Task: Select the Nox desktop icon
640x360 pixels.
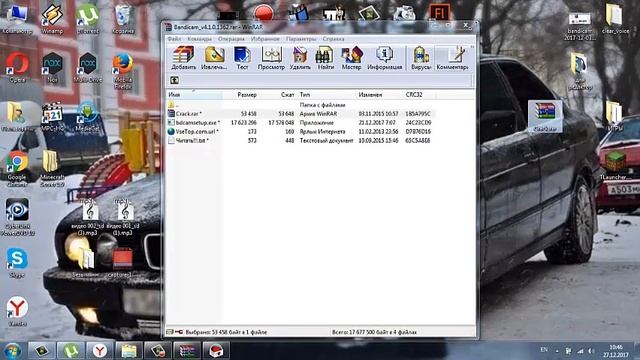Action: tap(52, 67)
